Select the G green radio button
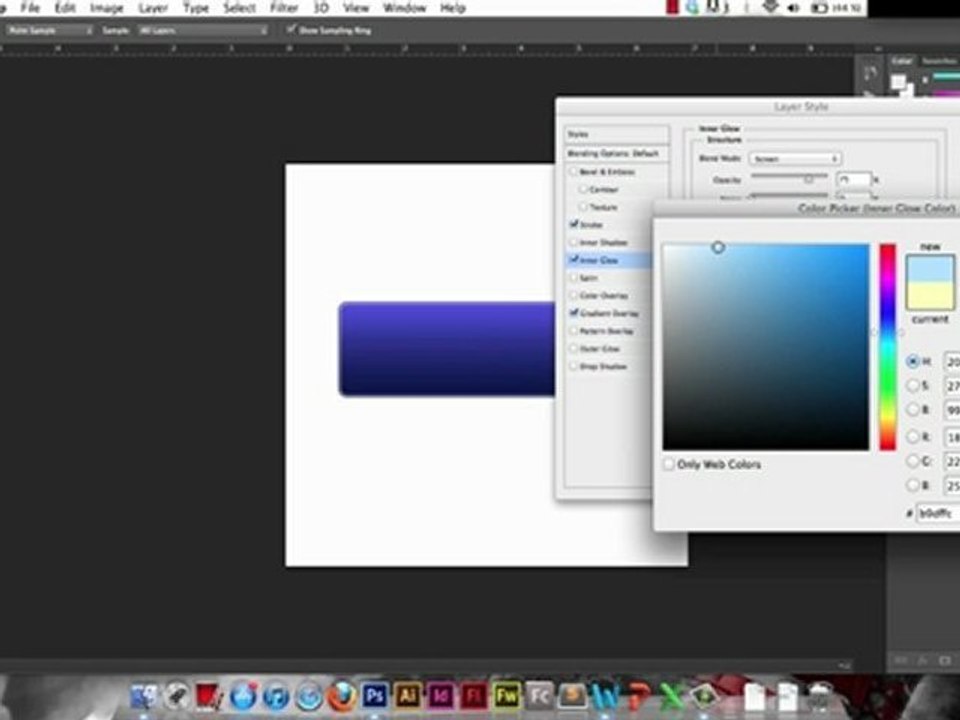This screenshot has width=960, height=720. pyautogui.click(x=913, y=460)
